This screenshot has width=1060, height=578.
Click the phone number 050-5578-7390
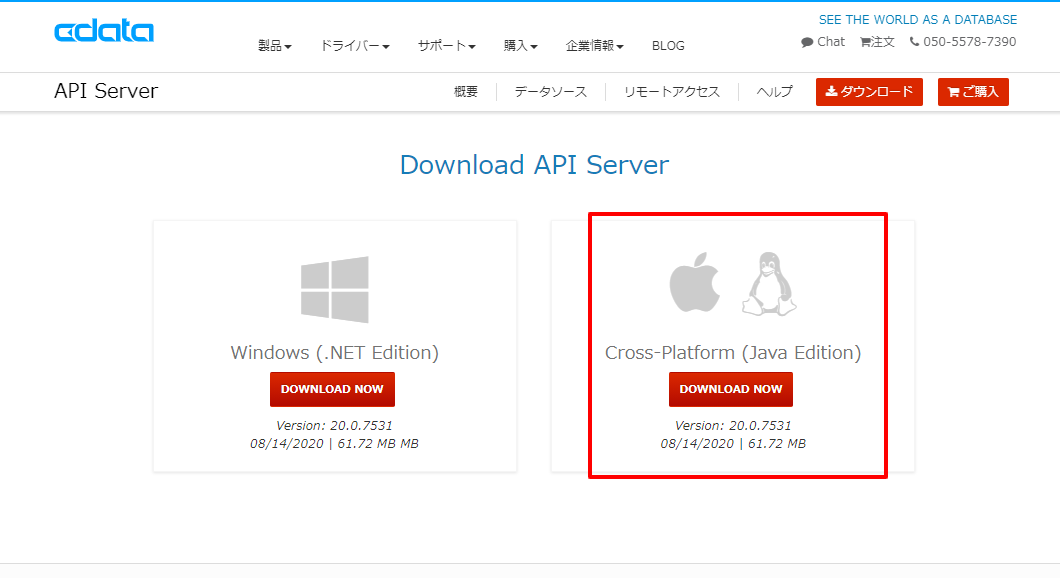point(969,42)
